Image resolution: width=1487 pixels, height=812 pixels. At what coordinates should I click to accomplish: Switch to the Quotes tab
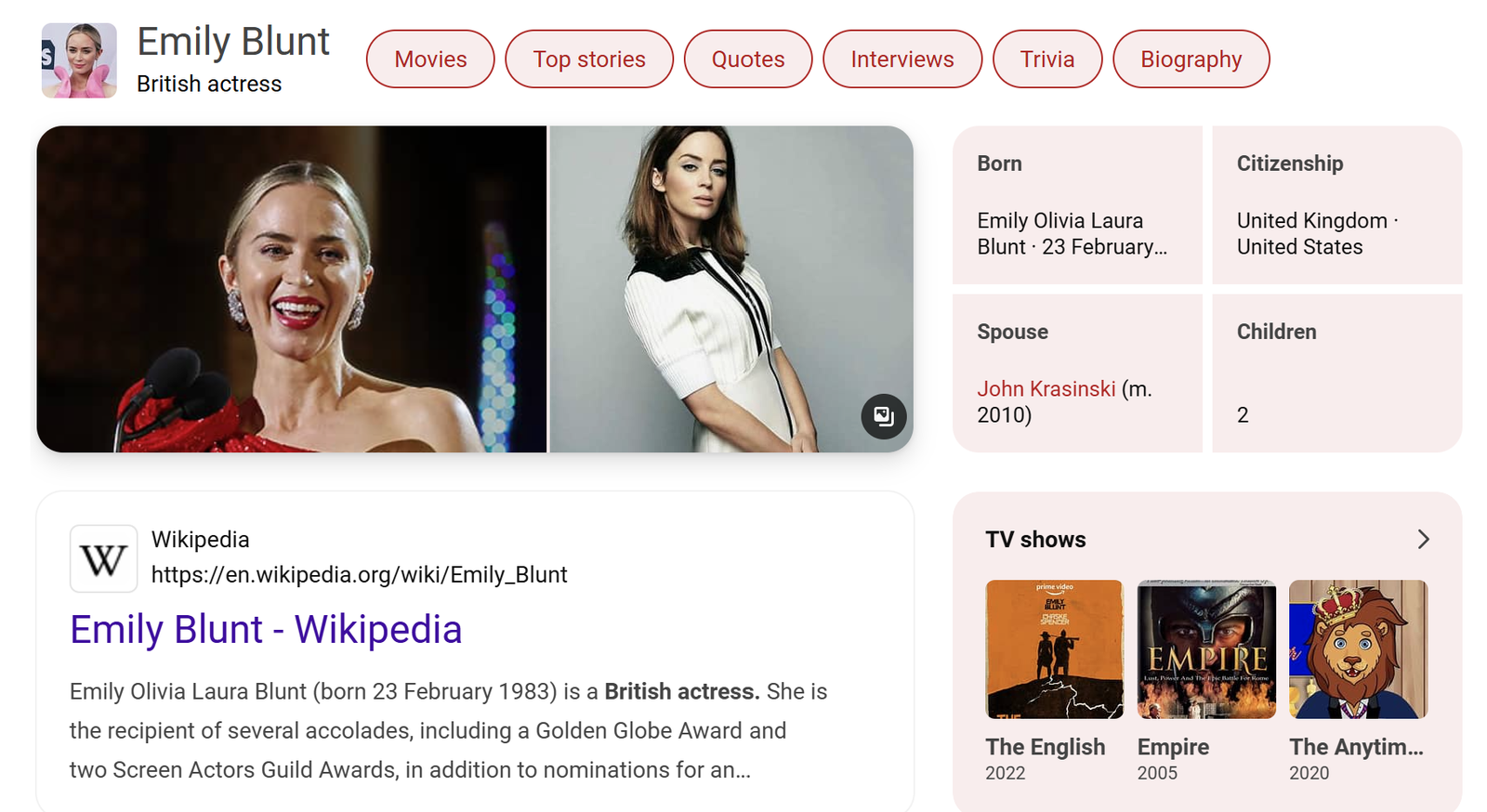pos(747,59)
